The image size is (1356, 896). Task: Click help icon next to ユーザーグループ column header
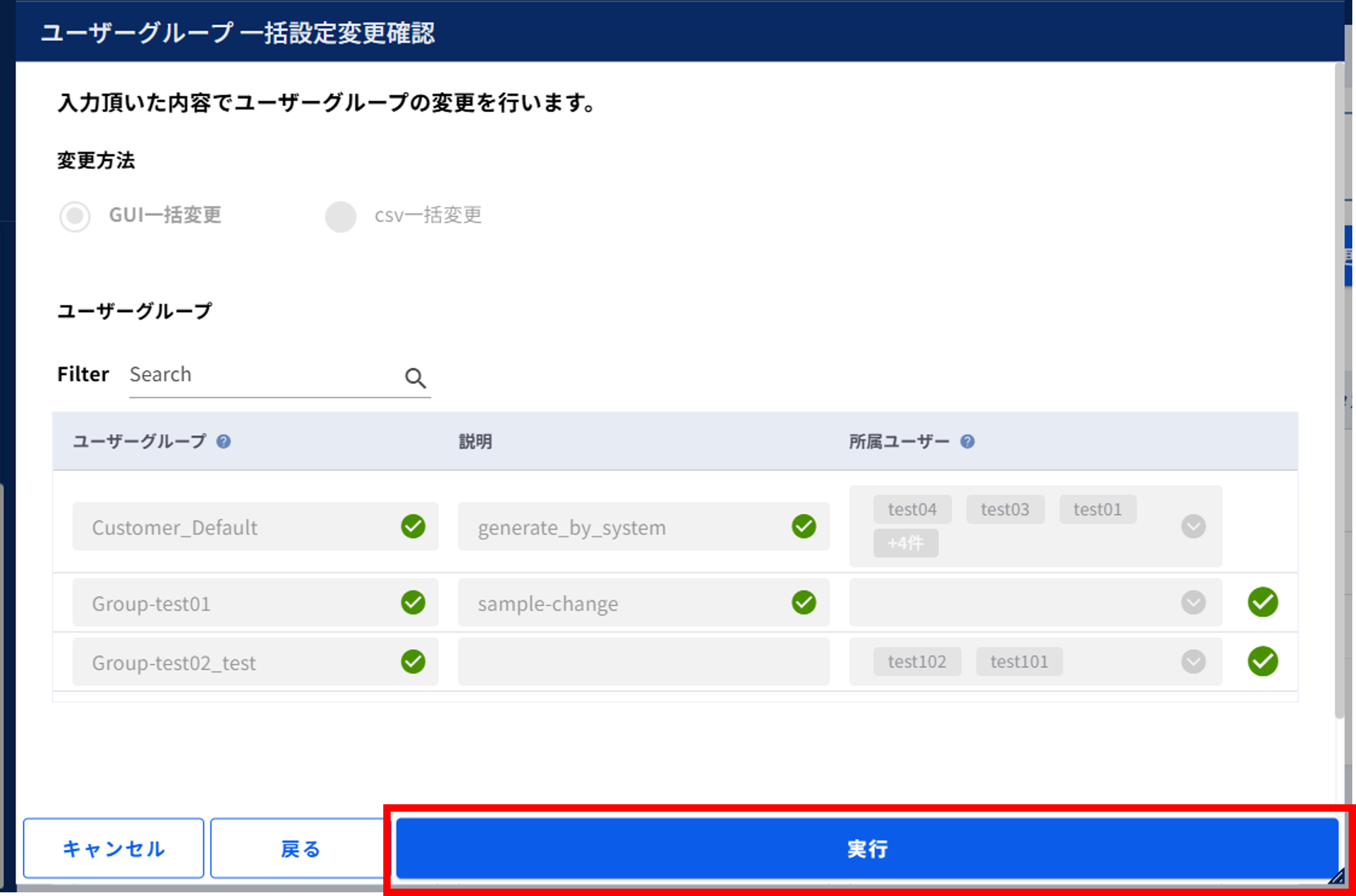point(224,441)
